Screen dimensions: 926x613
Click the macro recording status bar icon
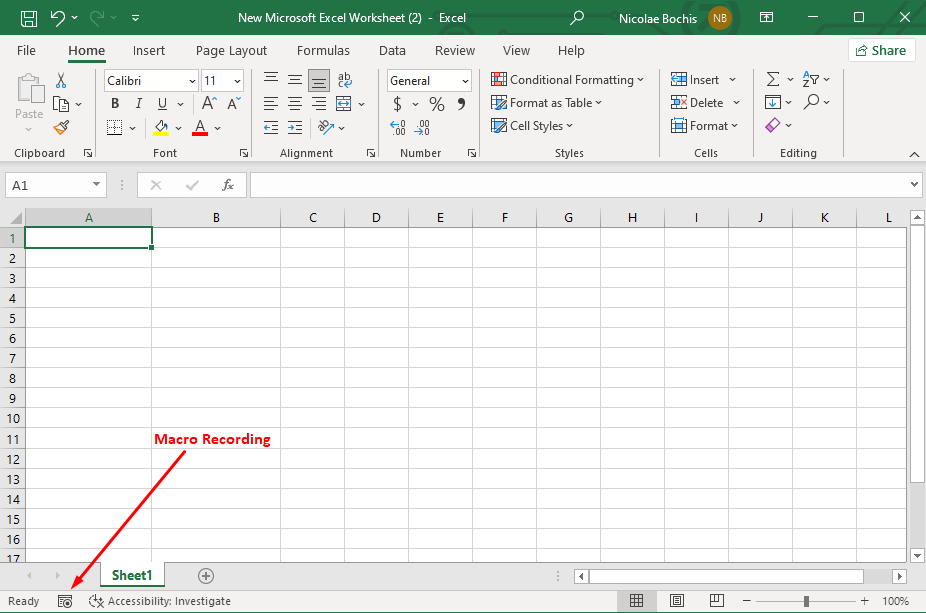click(x=65, y=601)
